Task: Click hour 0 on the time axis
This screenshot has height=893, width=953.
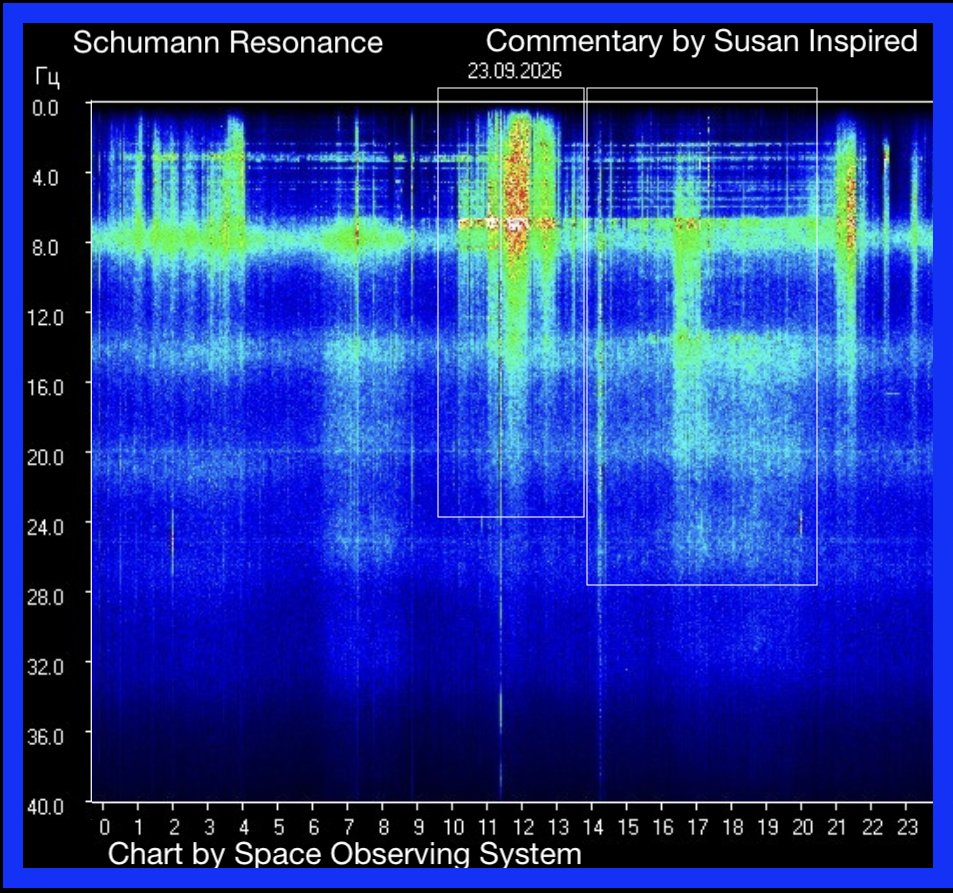Action: pos(105,827)
